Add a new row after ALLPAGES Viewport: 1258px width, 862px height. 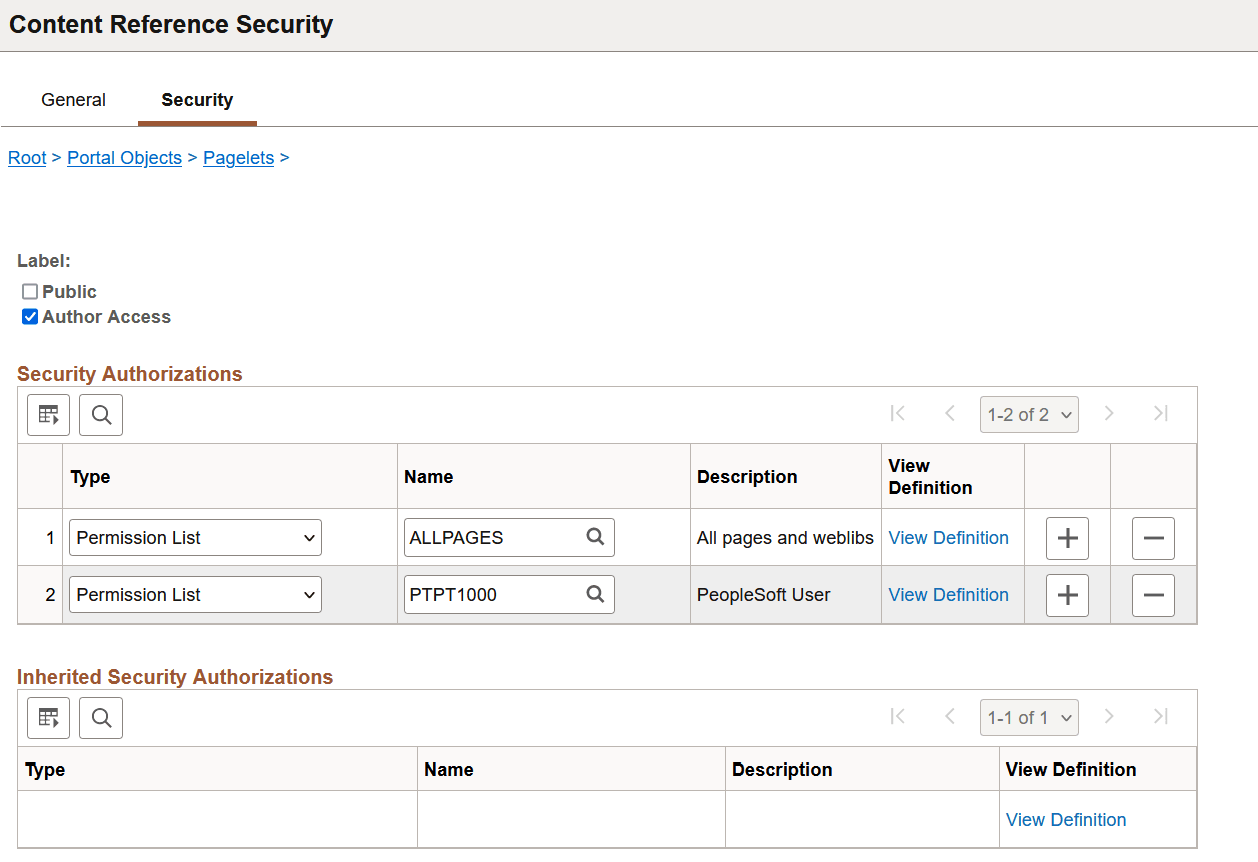(x=1066, y=537)
